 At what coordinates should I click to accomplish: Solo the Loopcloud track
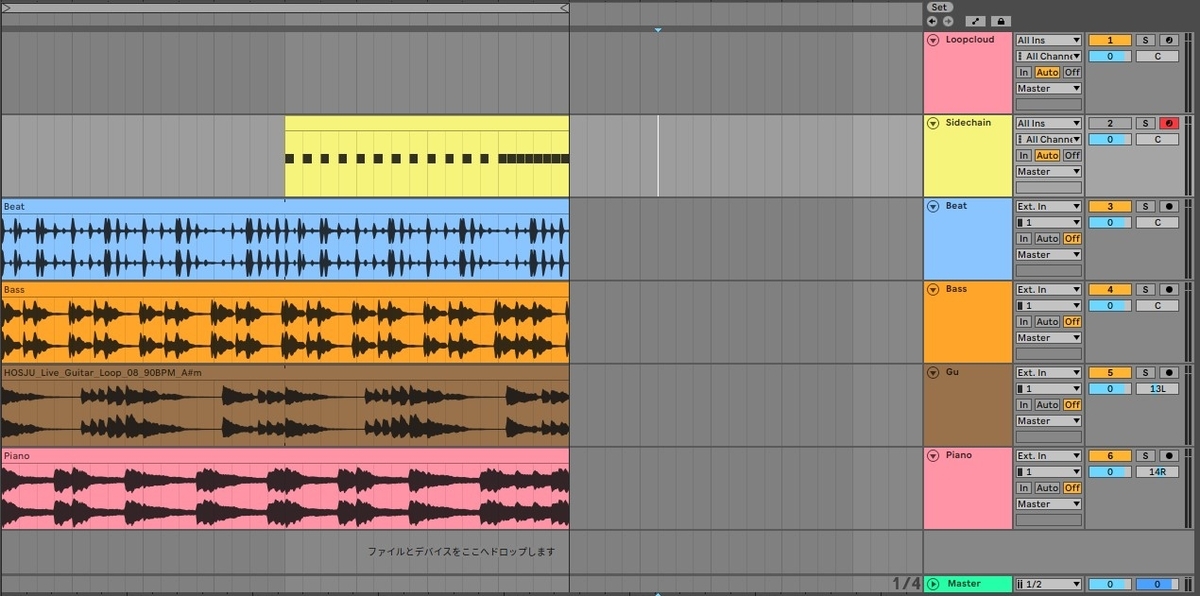[1146, 40]
